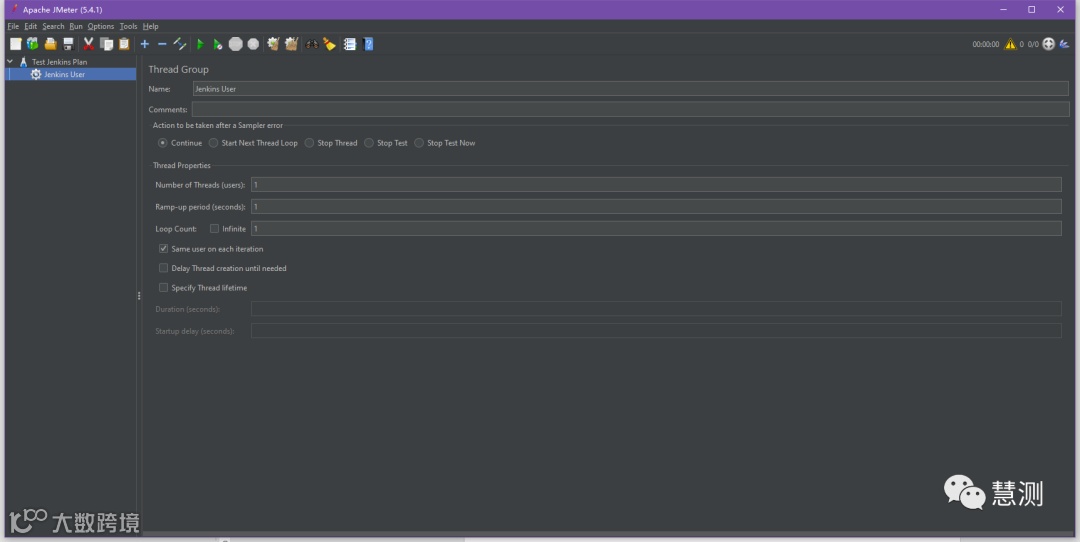Open the Run menu
The image size is (1080, 542).
click(76, 26)
